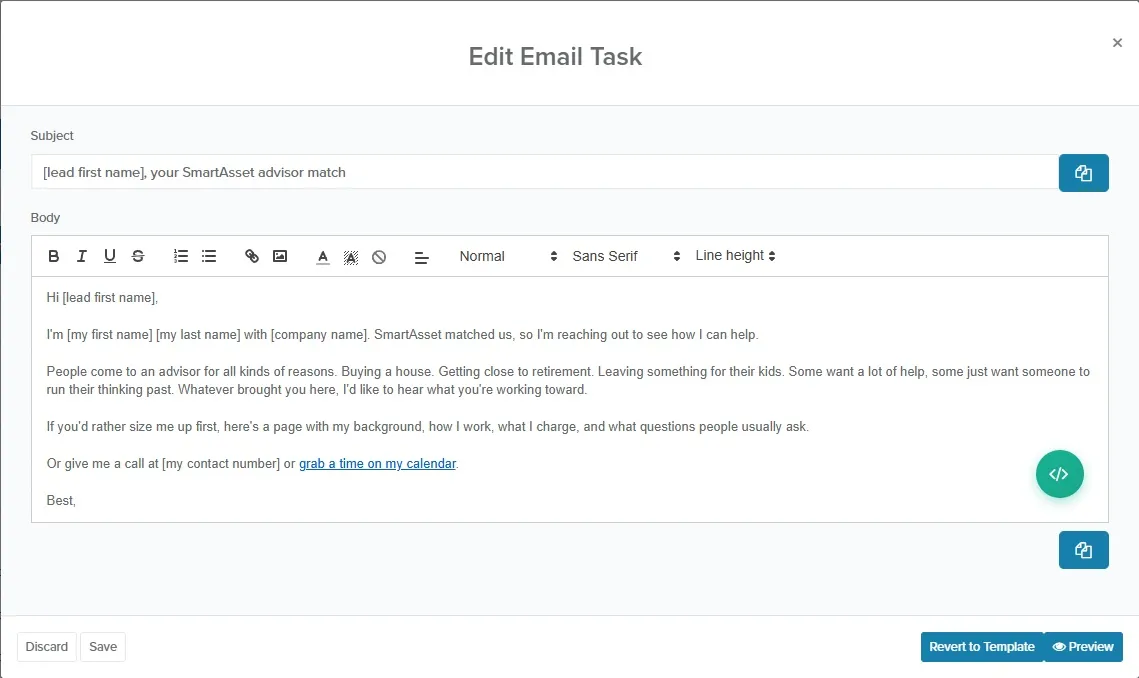Image resolution: width=1139 pixels, height=678 pixels.
Task: Open text alignment options
Action: pyautogui.click(x=421, y=257)
